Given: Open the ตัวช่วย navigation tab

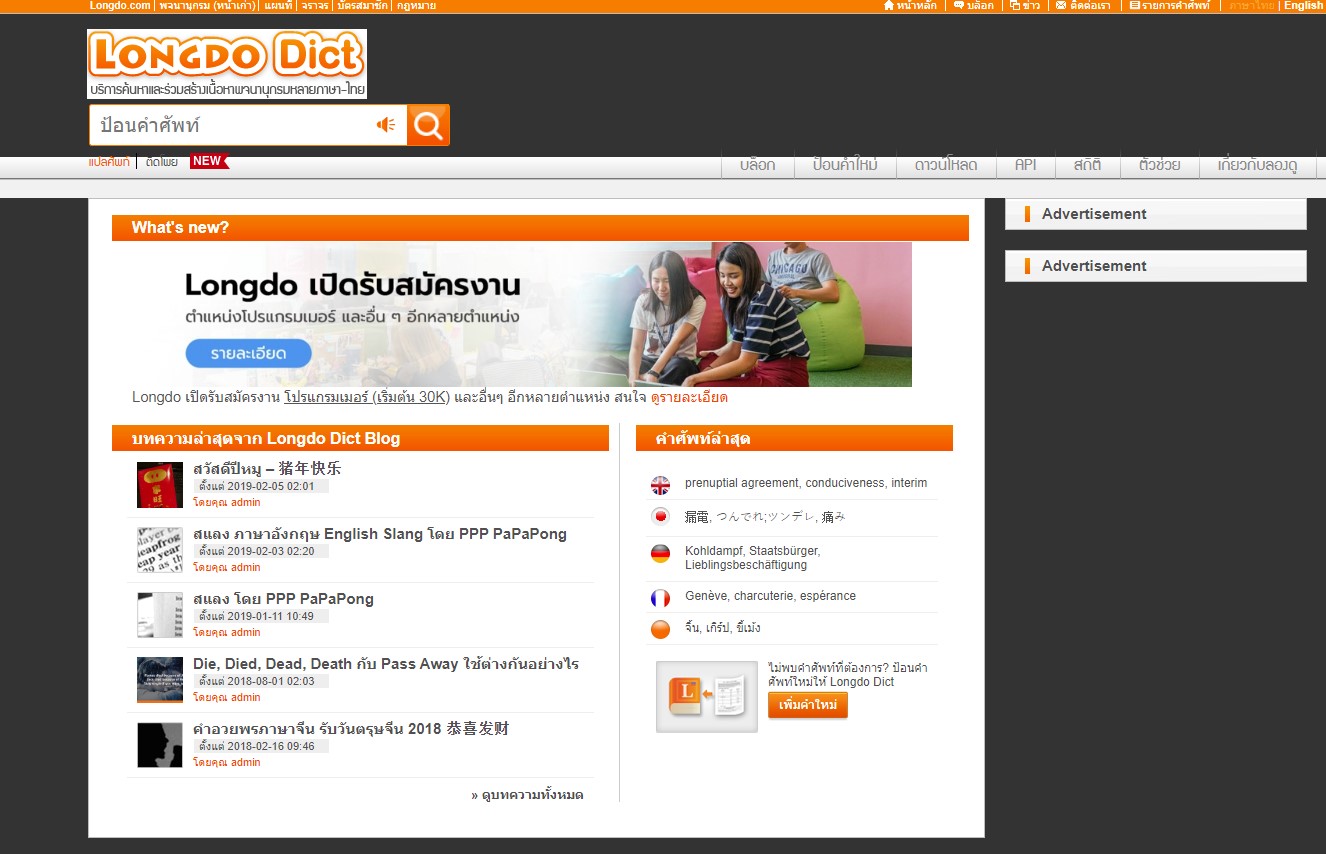Looking at the screenshot, I should point(1159,165).
